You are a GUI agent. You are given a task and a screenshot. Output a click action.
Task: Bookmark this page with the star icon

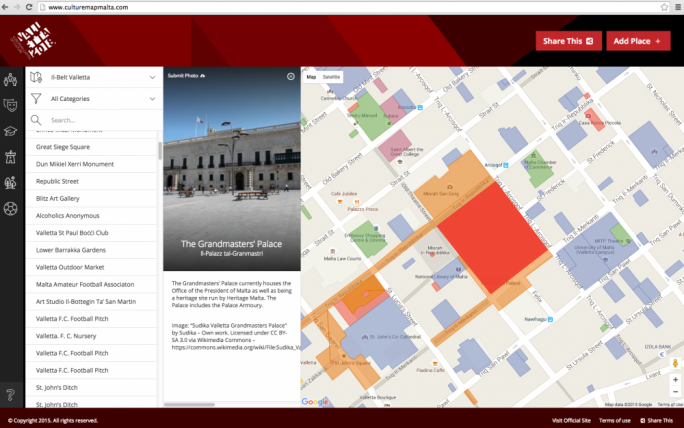pos(663,7)
